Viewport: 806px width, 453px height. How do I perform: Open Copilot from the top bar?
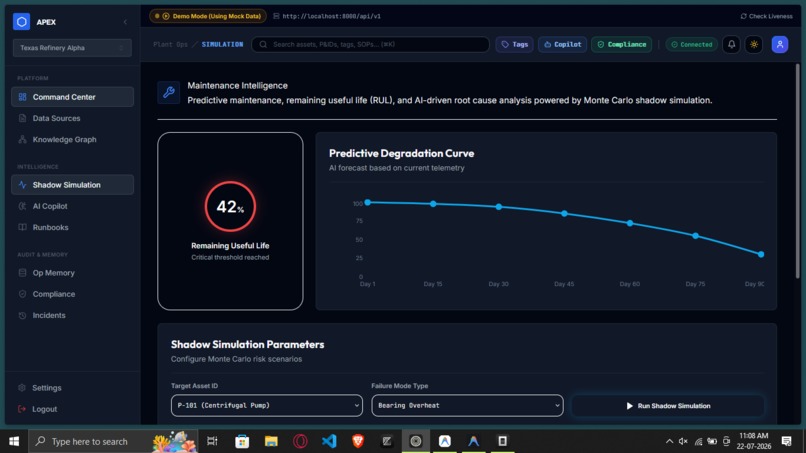tap(562, 44)
